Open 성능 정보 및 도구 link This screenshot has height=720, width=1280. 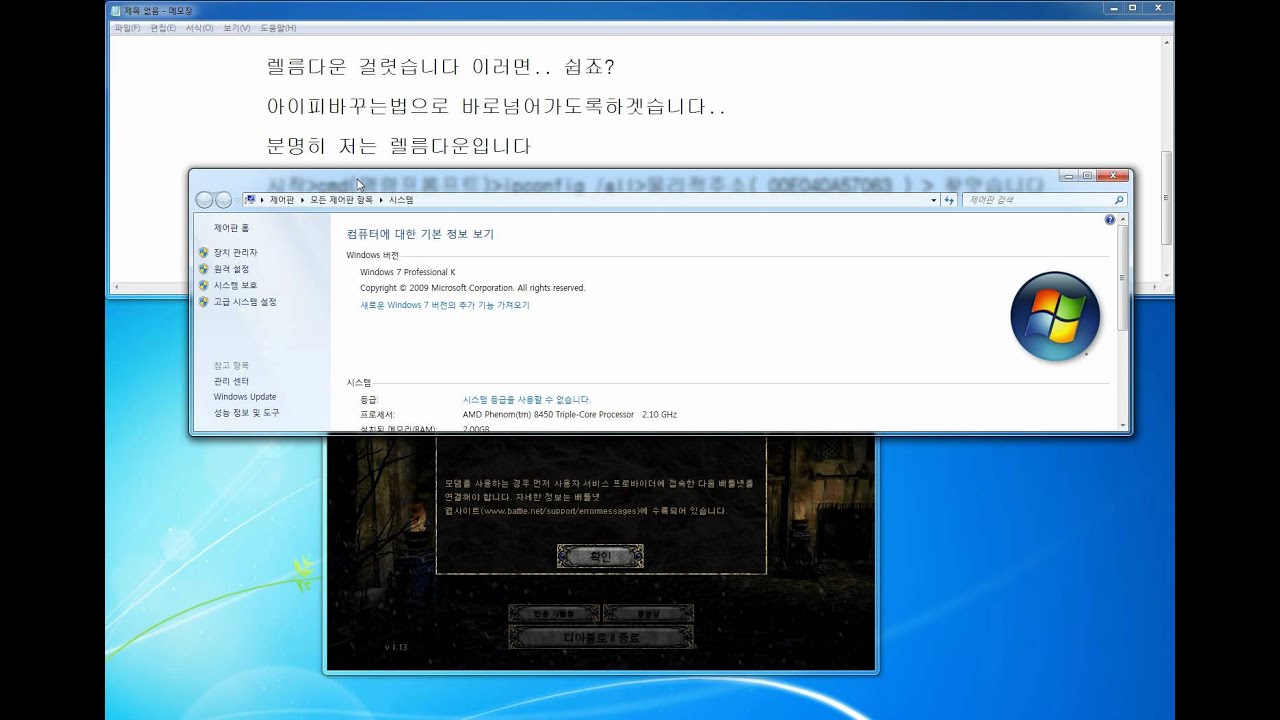[x=246, y=413]
